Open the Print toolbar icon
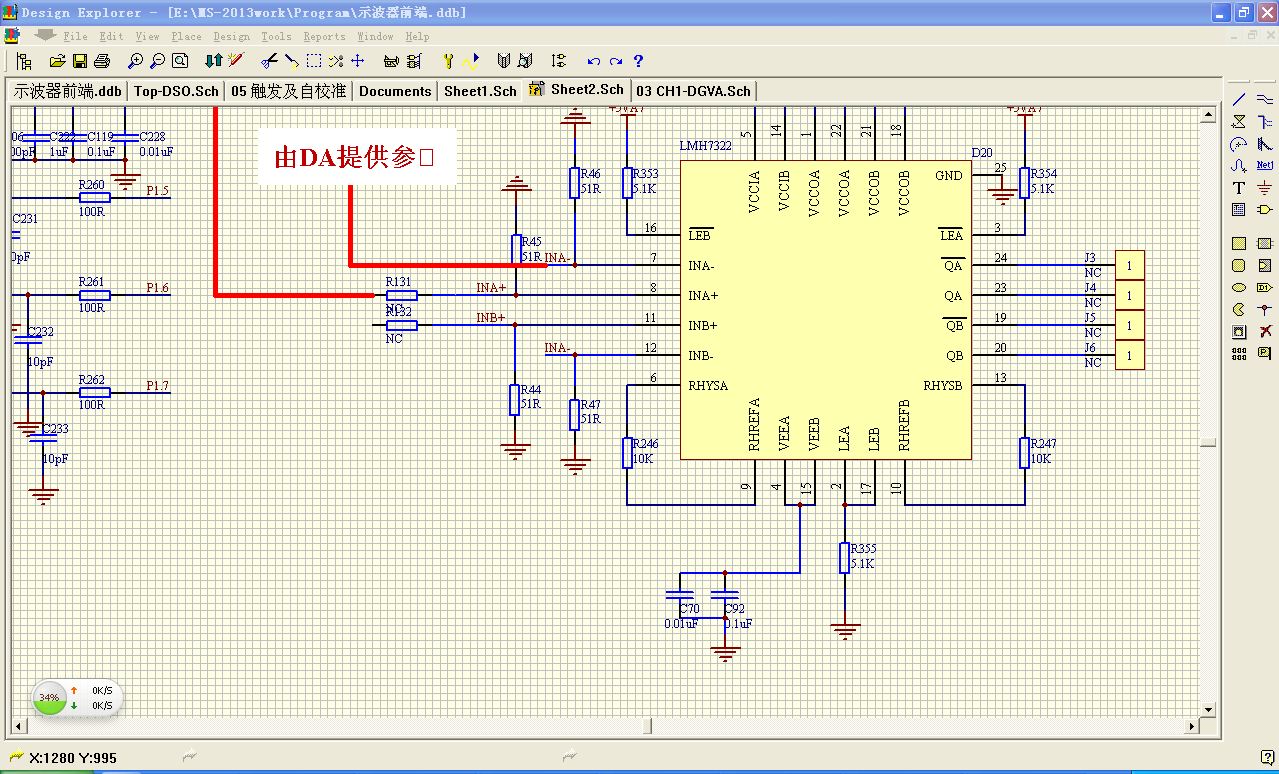 [x=101, y=61]
